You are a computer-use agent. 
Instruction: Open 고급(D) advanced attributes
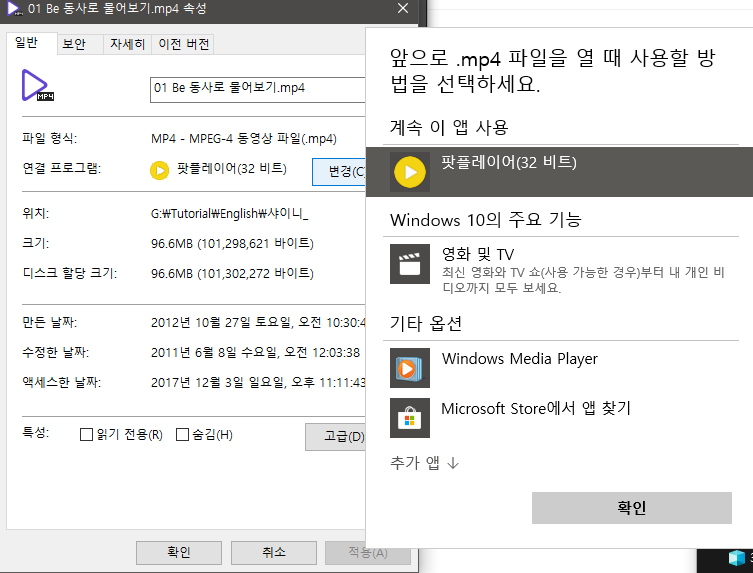336,437
